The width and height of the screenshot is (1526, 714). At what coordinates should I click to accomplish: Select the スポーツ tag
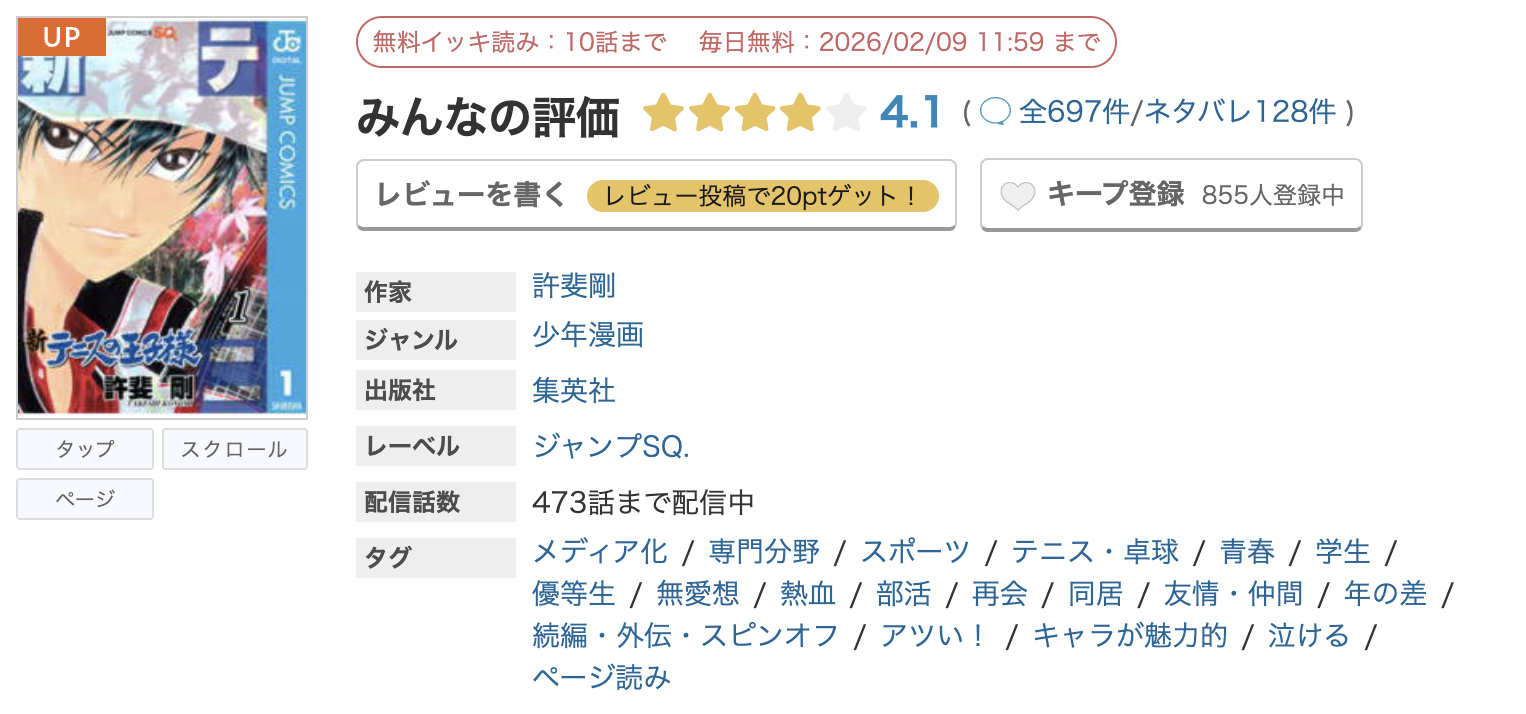[913, 551]
